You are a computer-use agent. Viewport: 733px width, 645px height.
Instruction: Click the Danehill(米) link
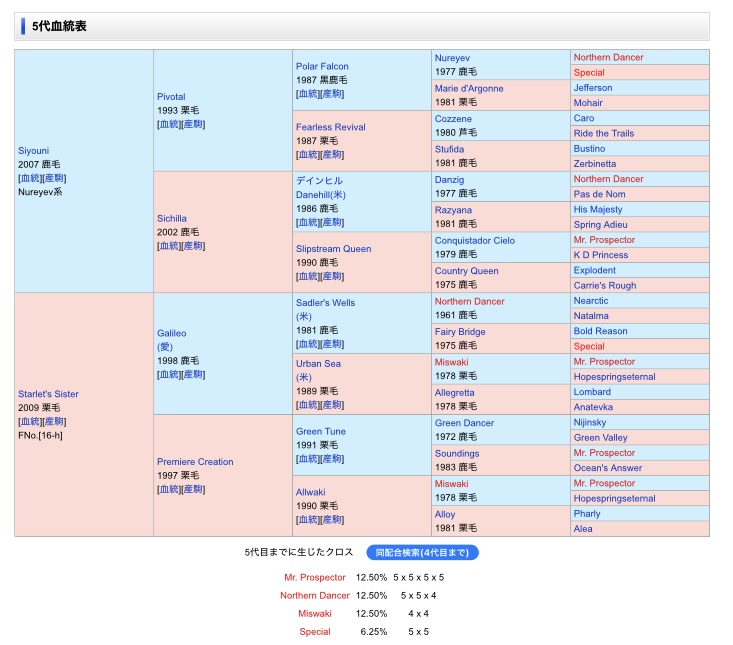(x=320, y=195)
